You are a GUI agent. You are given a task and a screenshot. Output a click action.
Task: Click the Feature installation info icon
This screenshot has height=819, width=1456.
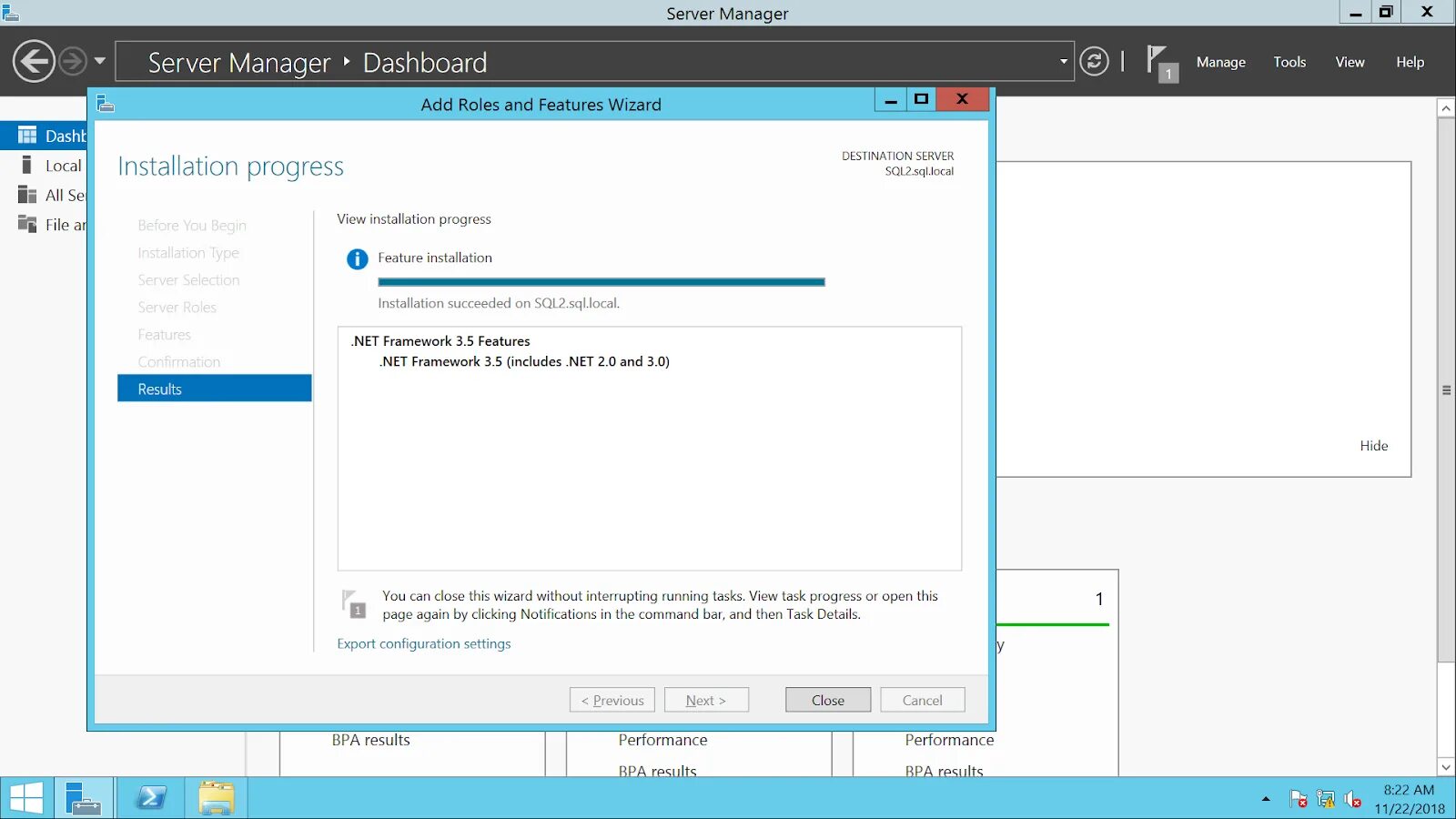coord(357,259)
